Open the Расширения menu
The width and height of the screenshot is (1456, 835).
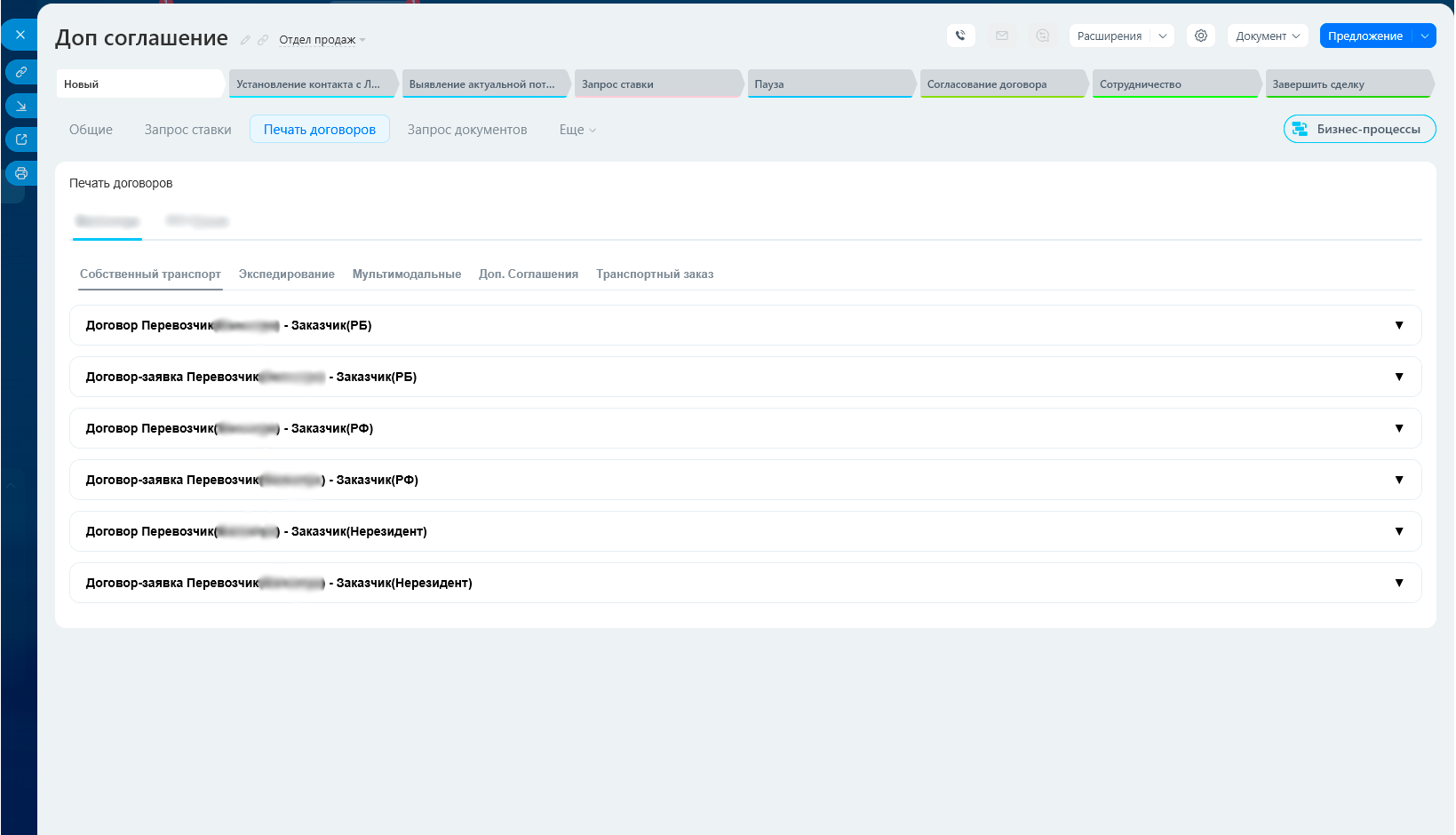click(1110, 36)
